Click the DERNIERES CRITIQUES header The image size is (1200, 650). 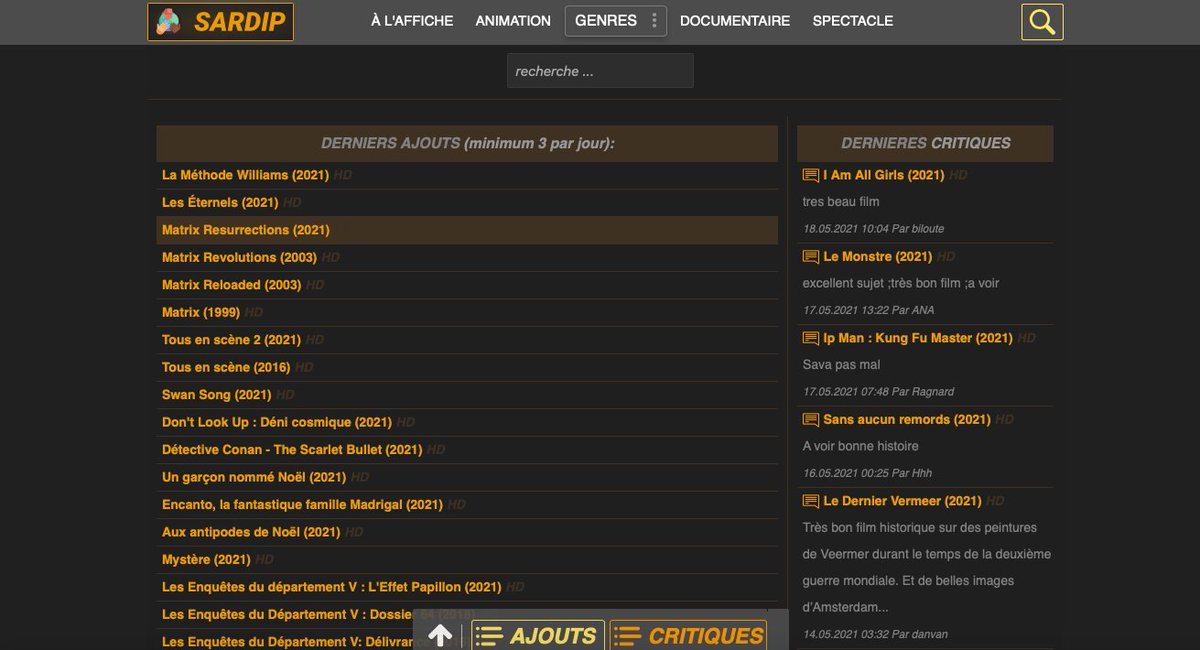[925, 143]
